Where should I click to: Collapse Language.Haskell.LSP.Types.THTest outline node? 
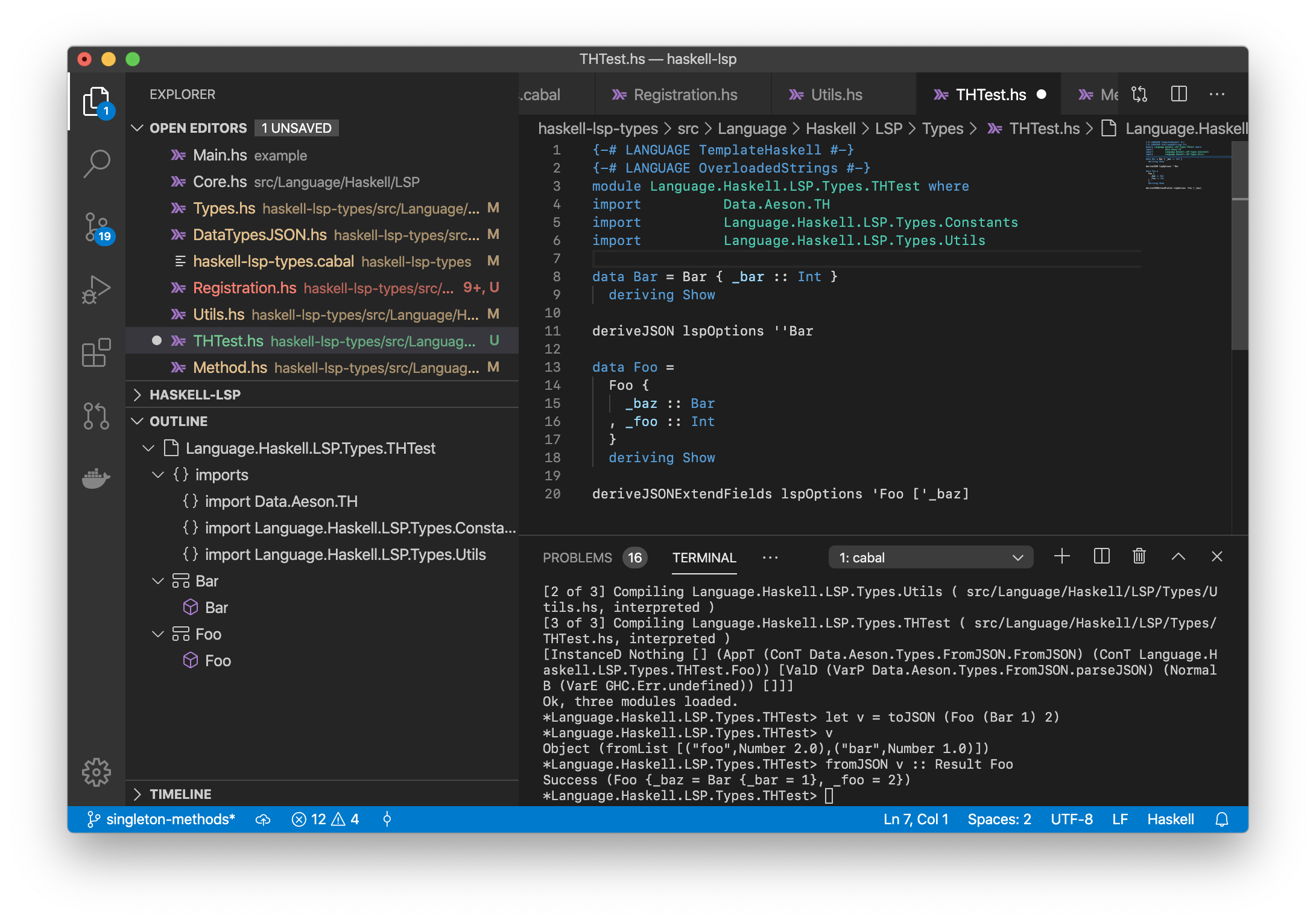pyautogui.click(x=148, y=448)
